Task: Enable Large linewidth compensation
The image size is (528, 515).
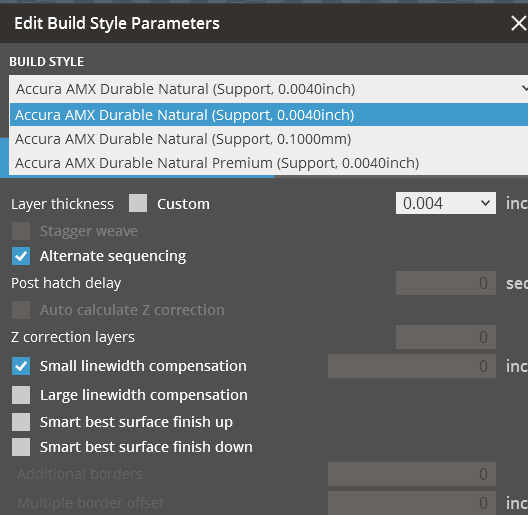Action: point(21,395)
